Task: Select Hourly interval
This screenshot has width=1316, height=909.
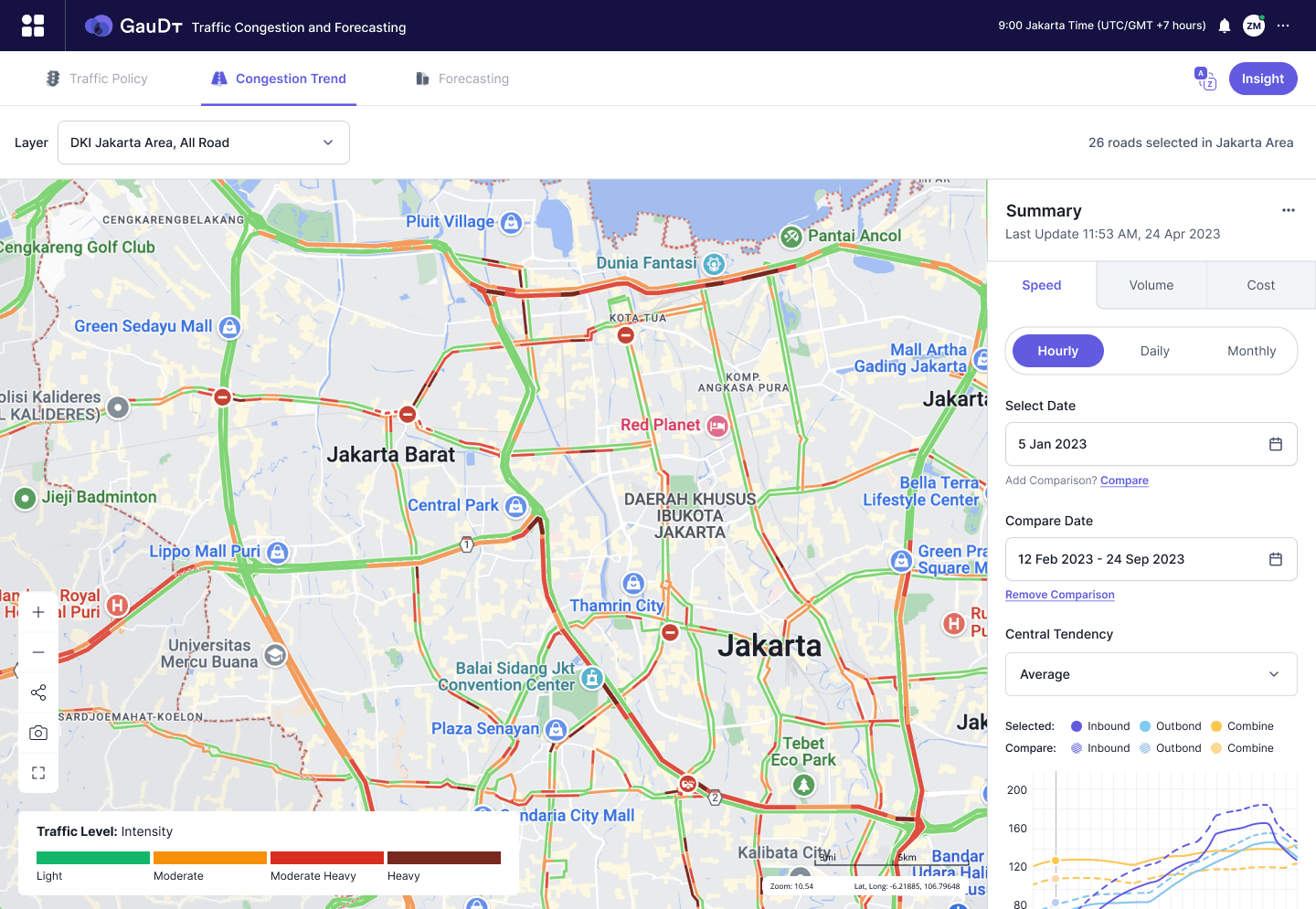Action: click(1058, 351)
